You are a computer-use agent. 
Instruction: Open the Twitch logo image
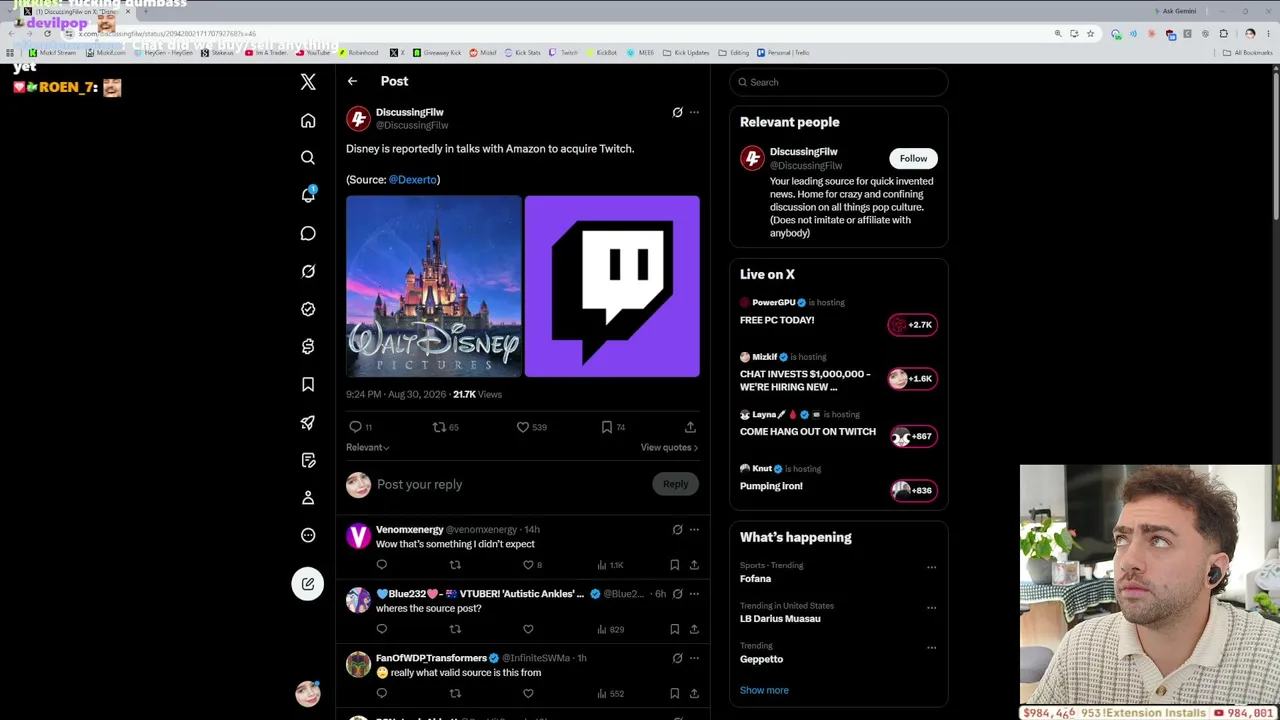coord(612,286)
